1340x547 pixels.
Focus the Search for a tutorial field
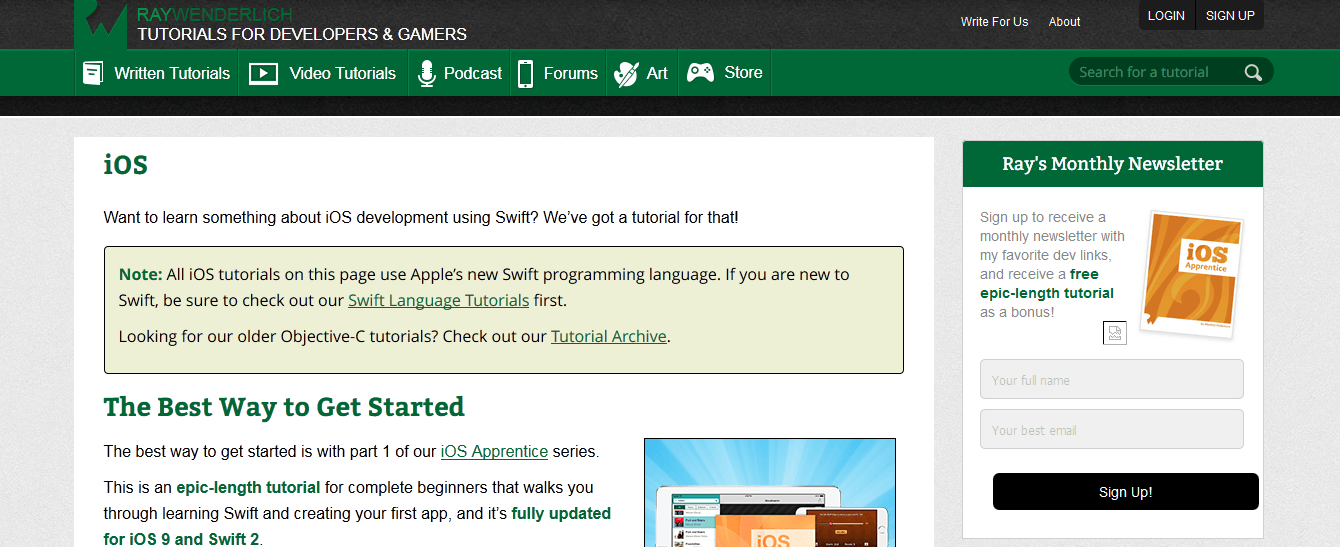(x=1157, y=72)
